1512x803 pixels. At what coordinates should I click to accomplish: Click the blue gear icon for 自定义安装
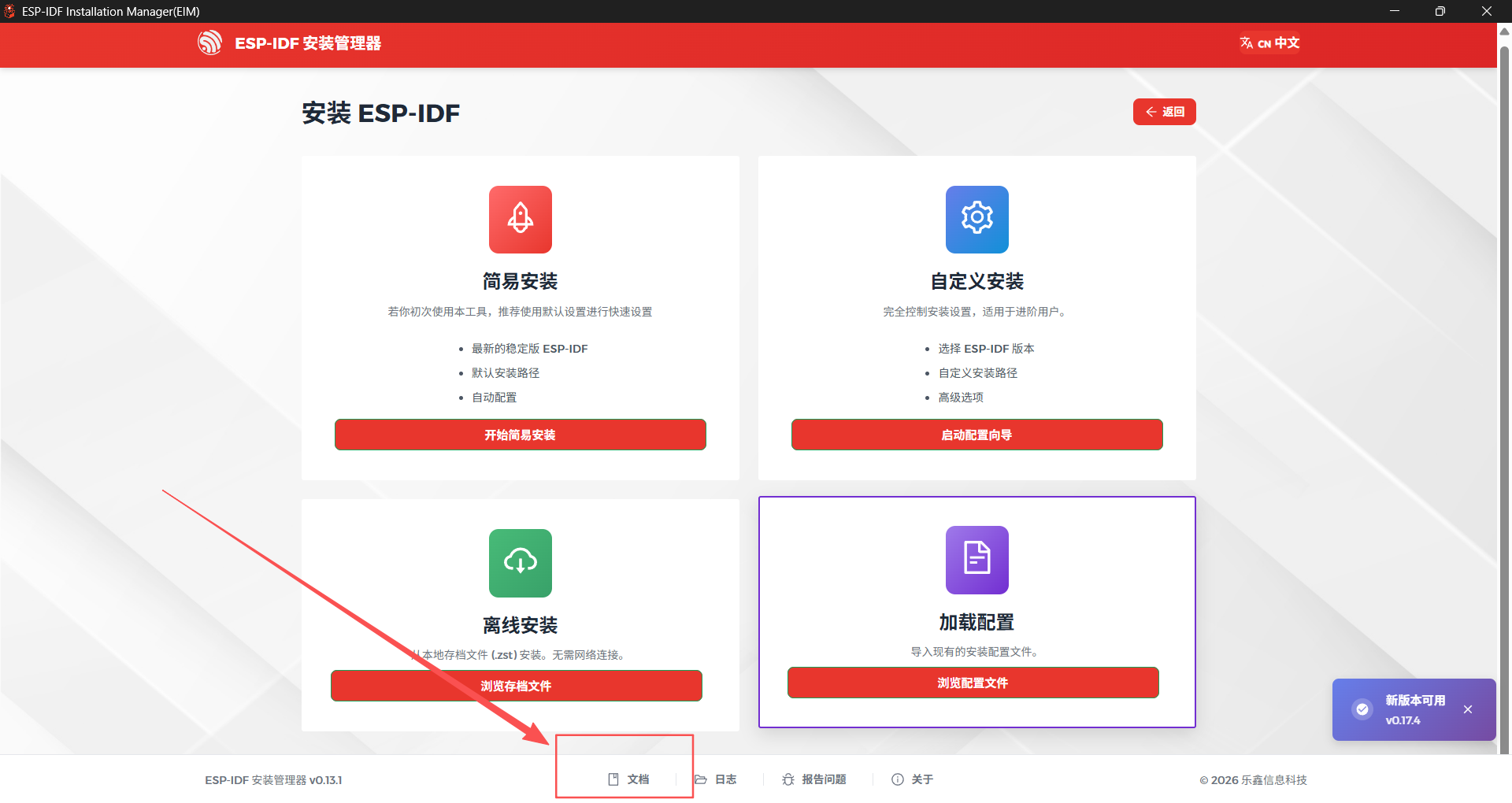tap(977, 219)
